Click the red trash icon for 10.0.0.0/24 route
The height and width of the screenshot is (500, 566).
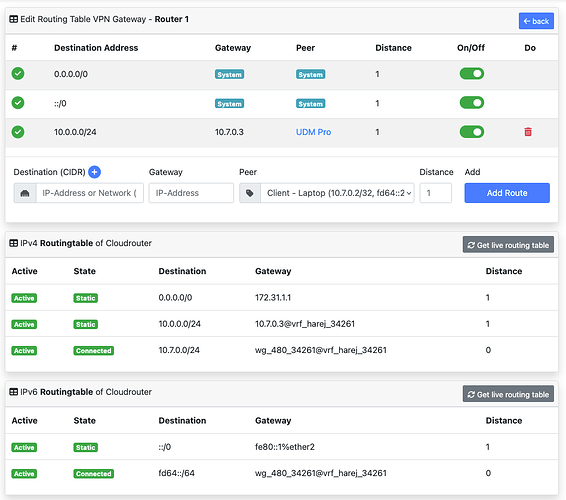click(528, 132)
